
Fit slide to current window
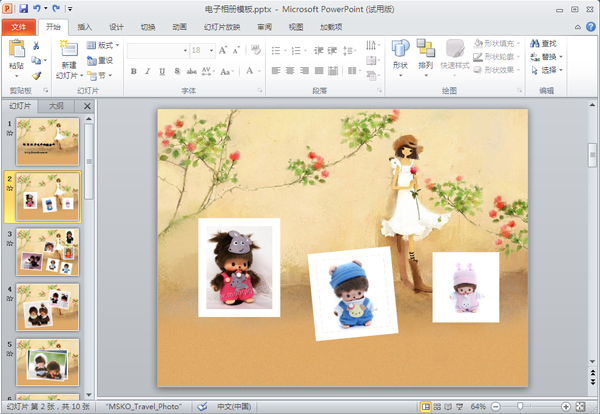580,406
